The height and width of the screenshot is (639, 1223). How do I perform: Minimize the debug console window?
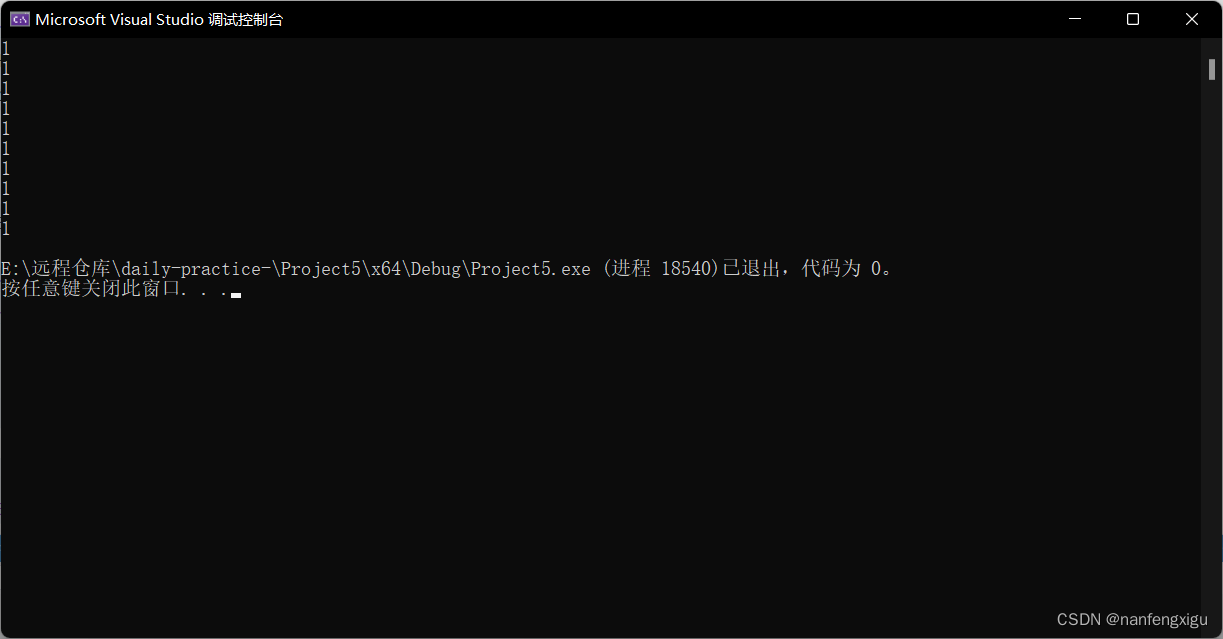(x=1074, y=18)
